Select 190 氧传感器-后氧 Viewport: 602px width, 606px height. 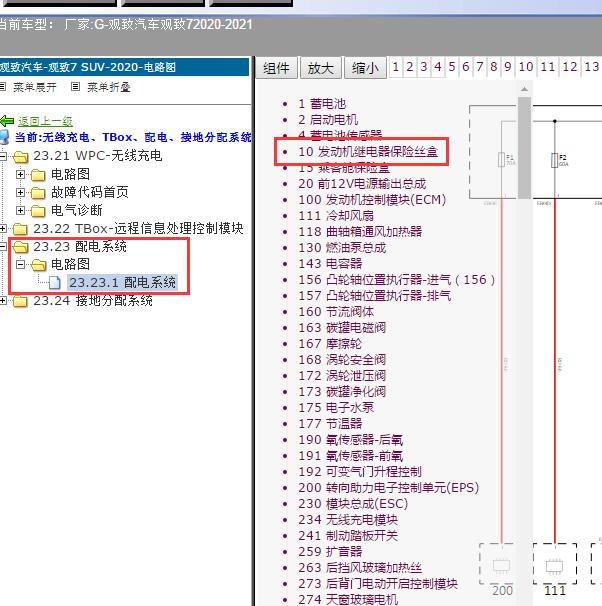click(x=350, y=440)
